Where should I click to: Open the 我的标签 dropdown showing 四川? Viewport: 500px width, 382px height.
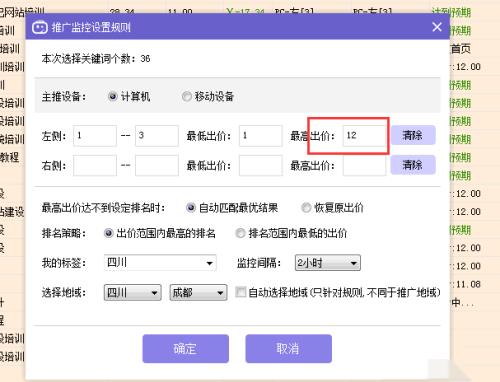pos(160,263)
